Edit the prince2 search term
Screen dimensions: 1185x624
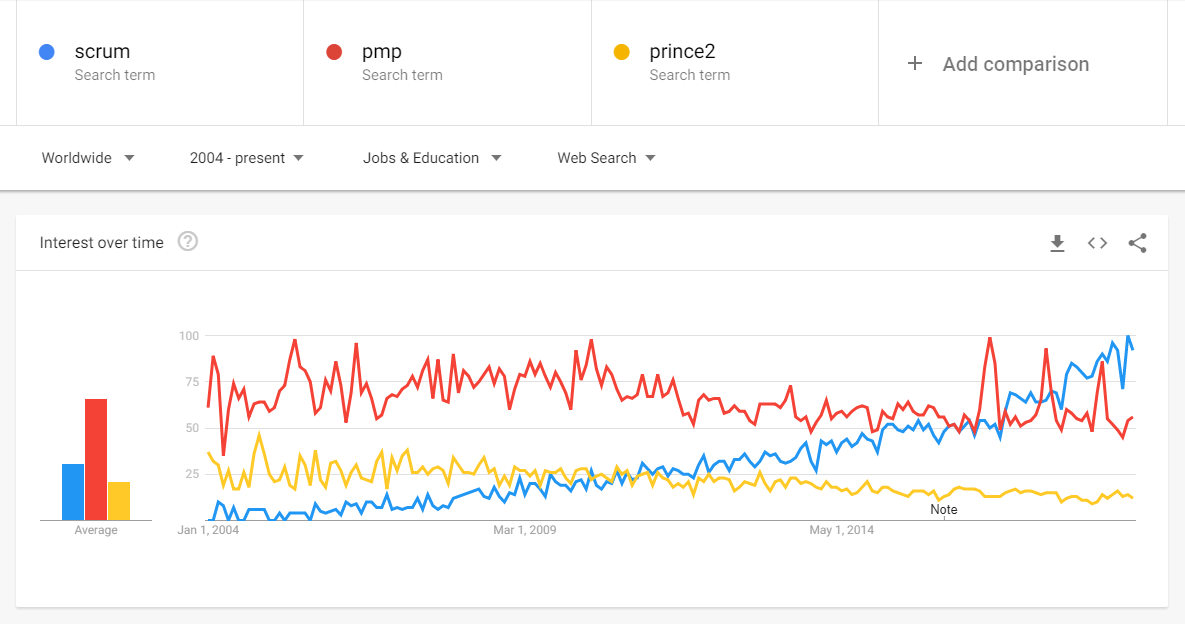(x=682, y=52)
